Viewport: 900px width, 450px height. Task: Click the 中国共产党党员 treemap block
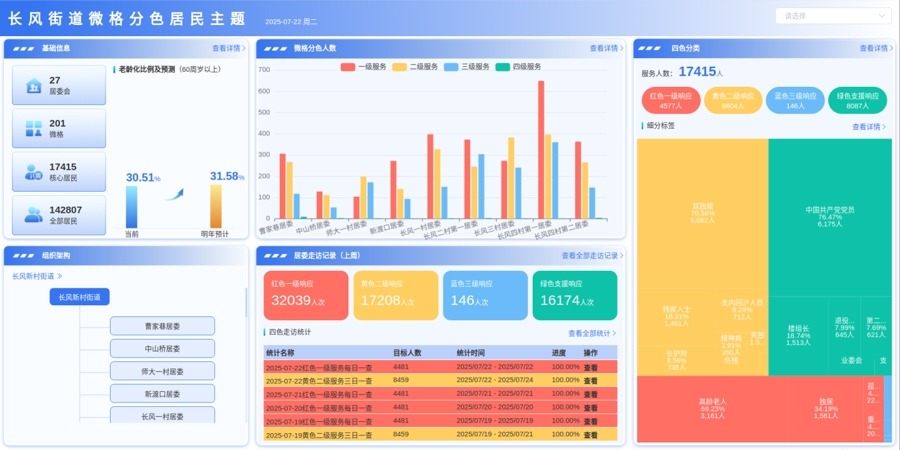pyautogui.click(x=829, y=216)
